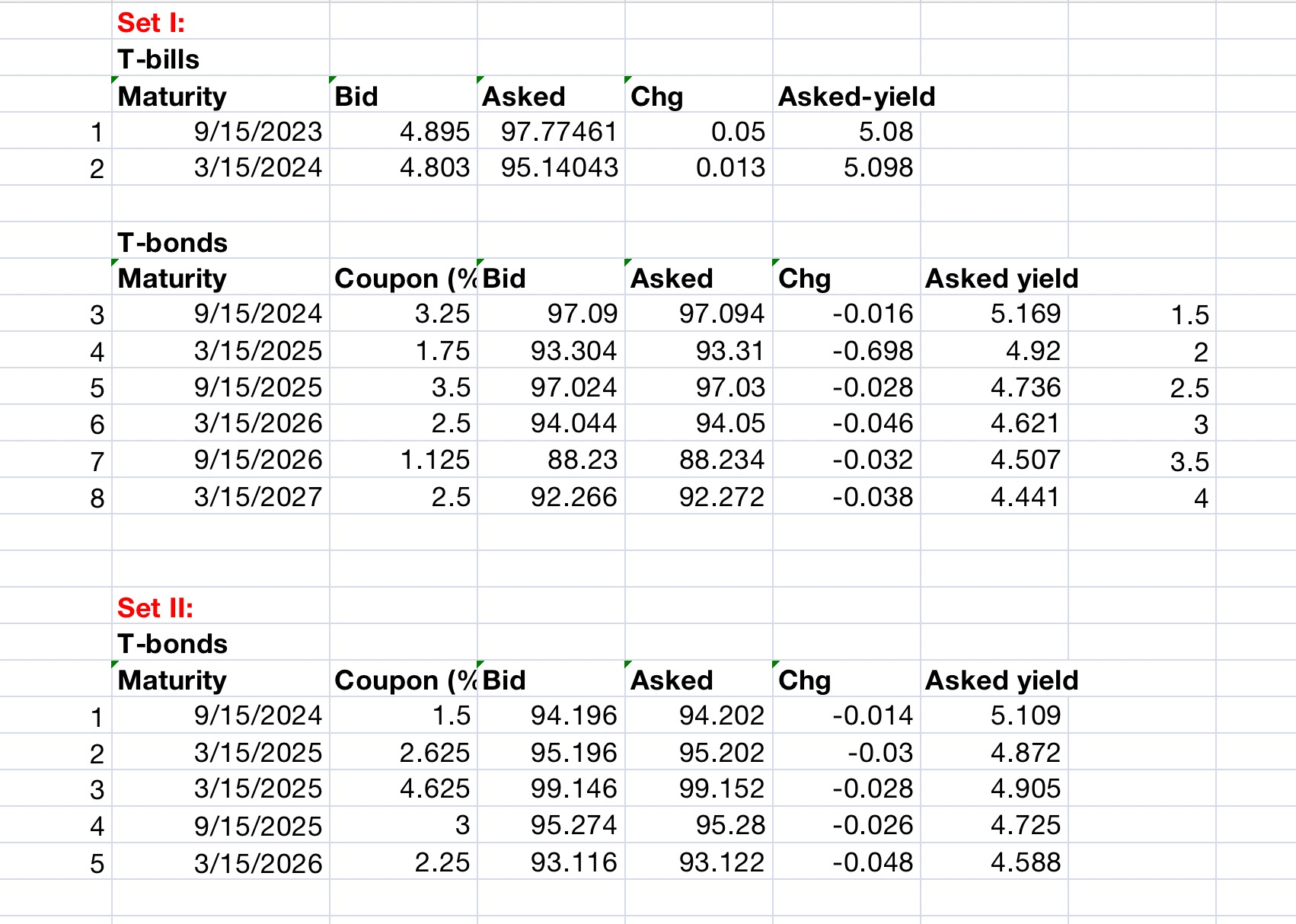The height and width of the screenshot is (924, 1296).
Task: Select the cell containing 3.5 years value
Action: [x=1141, y=460]
